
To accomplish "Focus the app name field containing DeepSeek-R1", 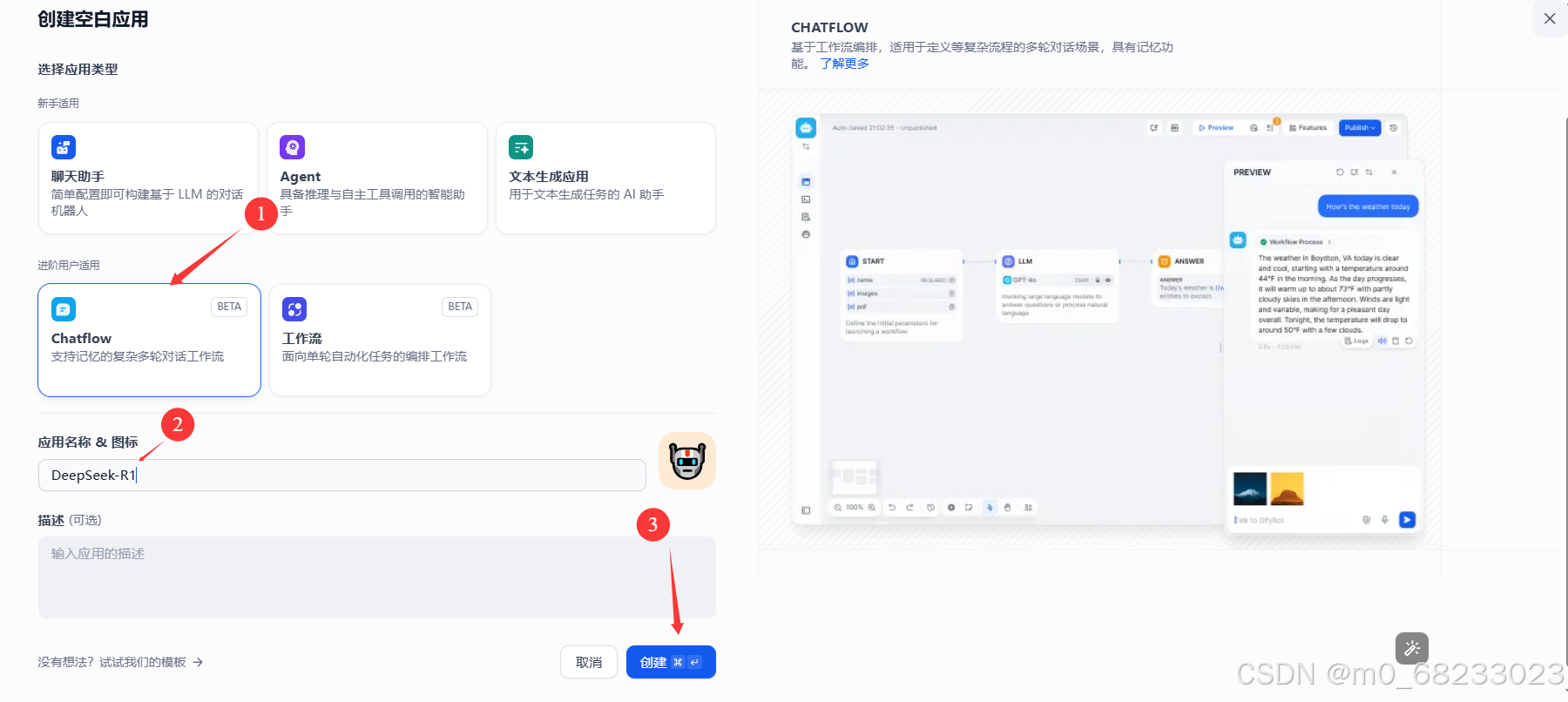I will [342, 475].
